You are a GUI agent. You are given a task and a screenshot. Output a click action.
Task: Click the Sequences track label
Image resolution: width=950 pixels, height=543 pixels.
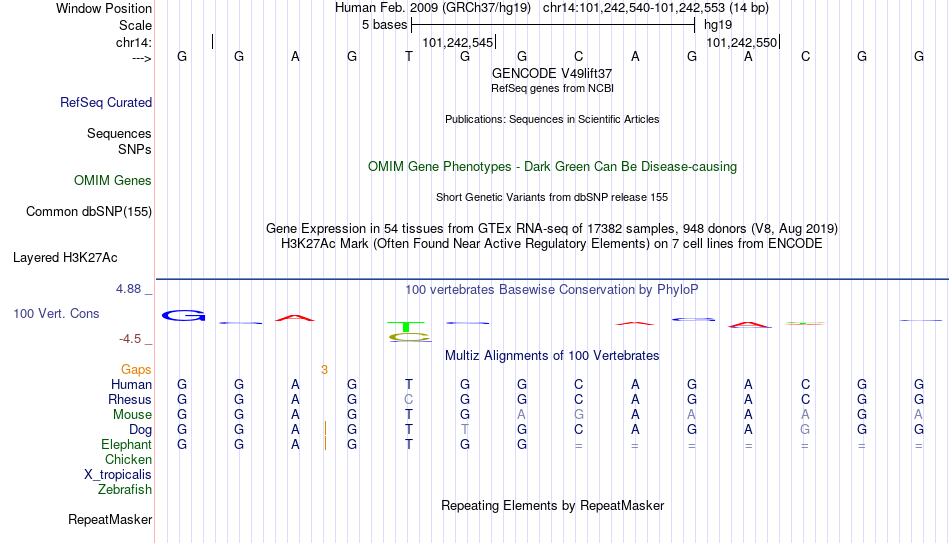[119, 133]
